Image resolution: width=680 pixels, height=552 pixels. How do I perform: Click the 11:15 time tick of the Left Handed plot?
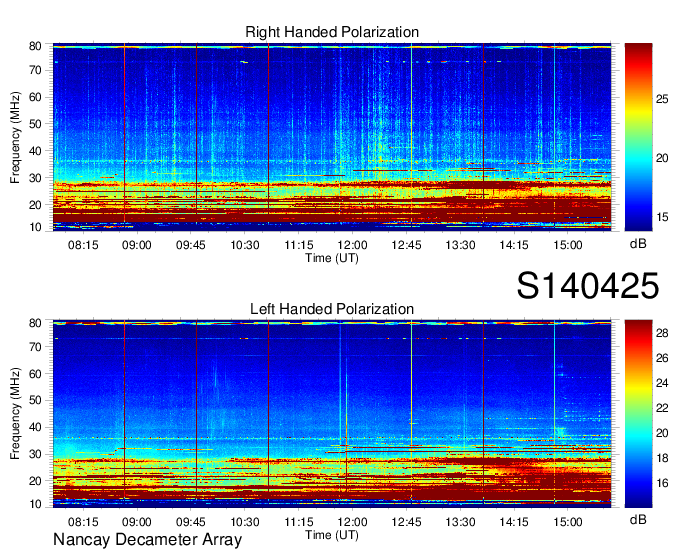point(299,522)
